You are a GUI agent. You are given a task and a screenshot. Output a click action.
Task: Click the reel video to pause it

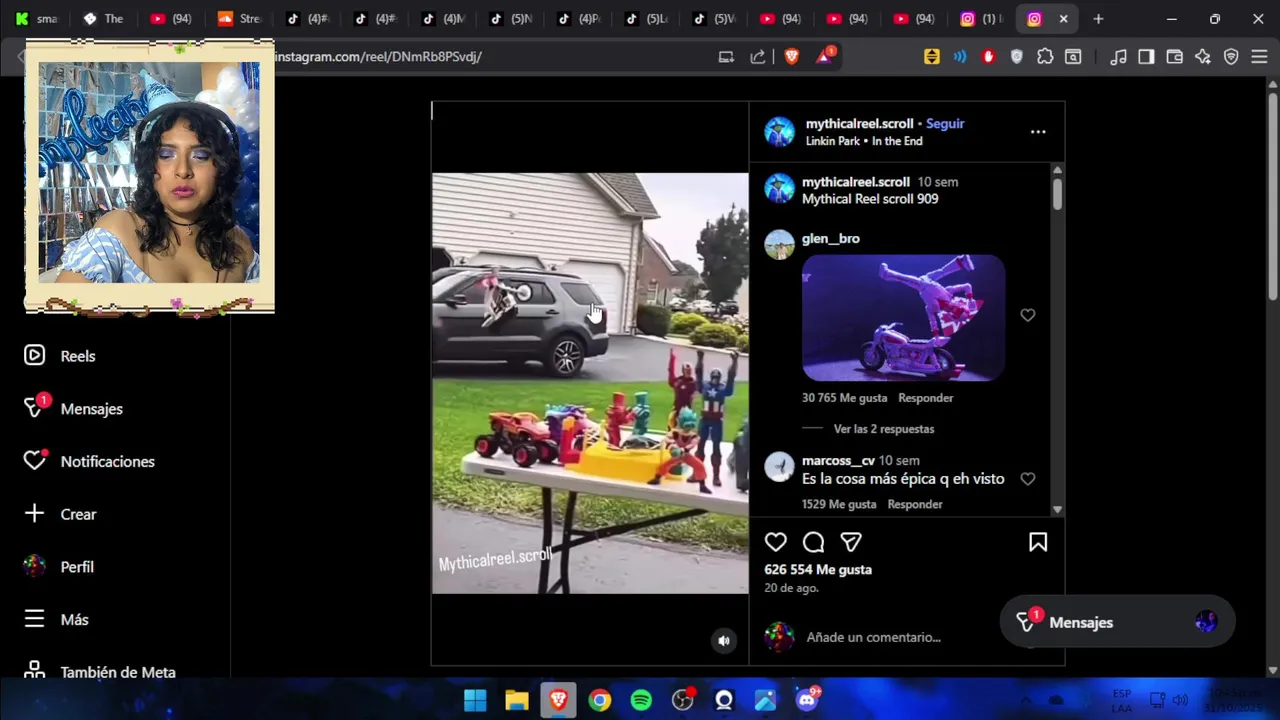point(590,383)
